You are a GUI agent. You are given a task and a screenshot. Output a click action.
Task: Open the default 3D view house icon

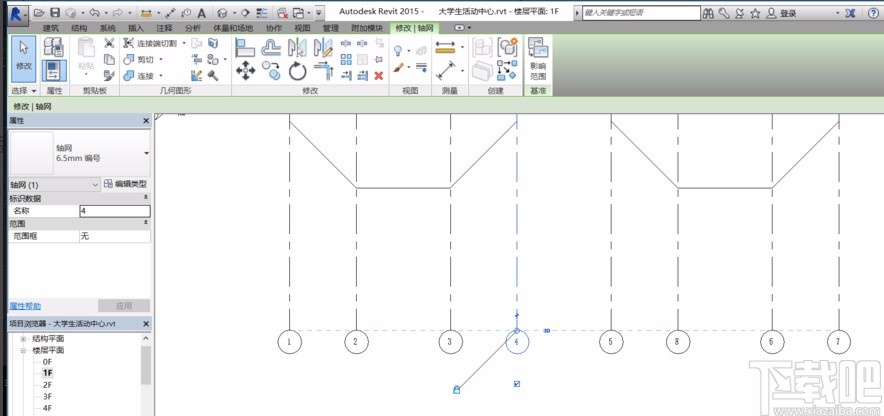223,12
